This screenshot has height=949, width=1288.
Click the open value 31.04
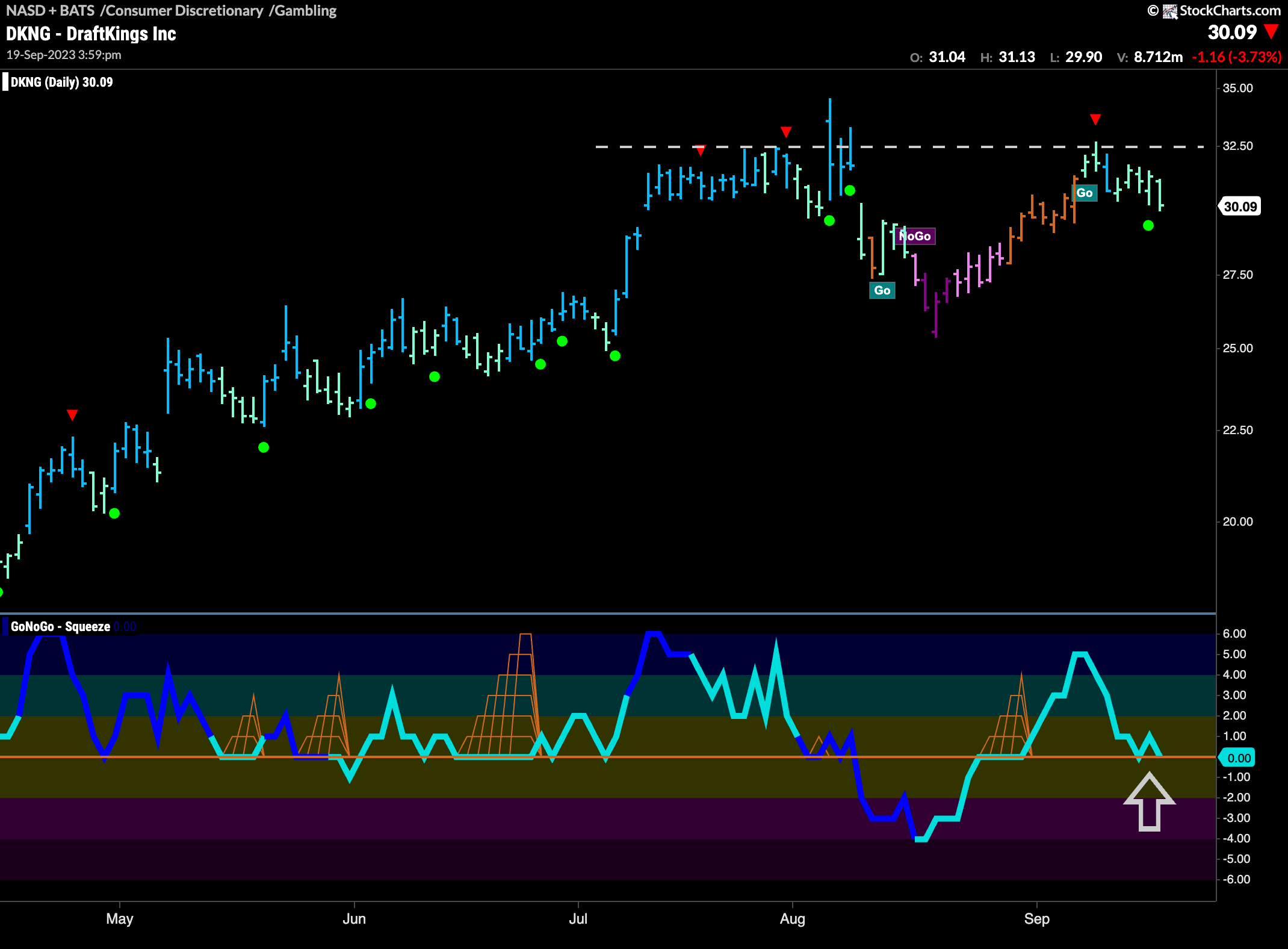click(x=947, y=57)
